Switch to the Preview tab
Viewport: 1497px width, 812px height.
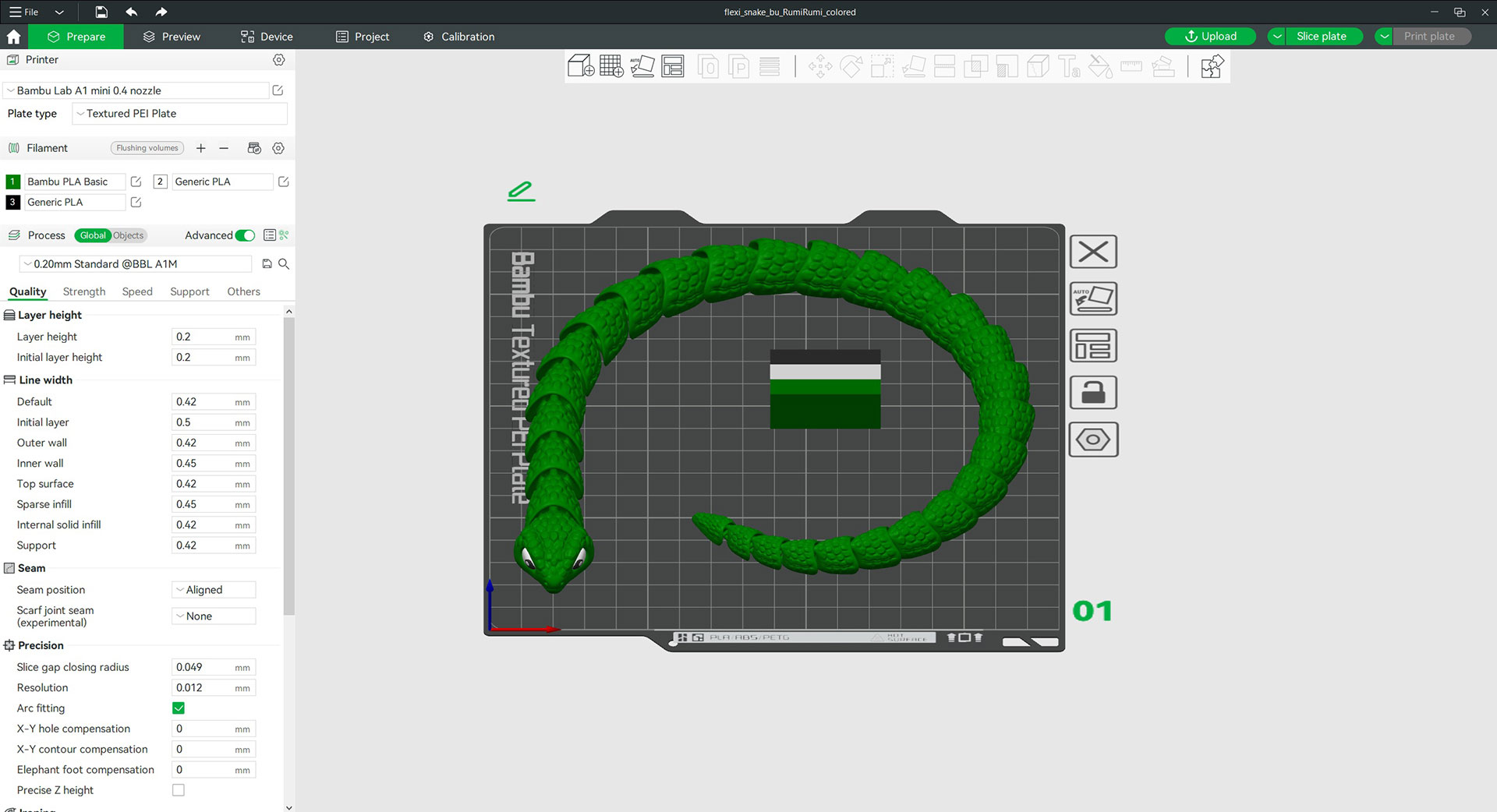[172, 37]
